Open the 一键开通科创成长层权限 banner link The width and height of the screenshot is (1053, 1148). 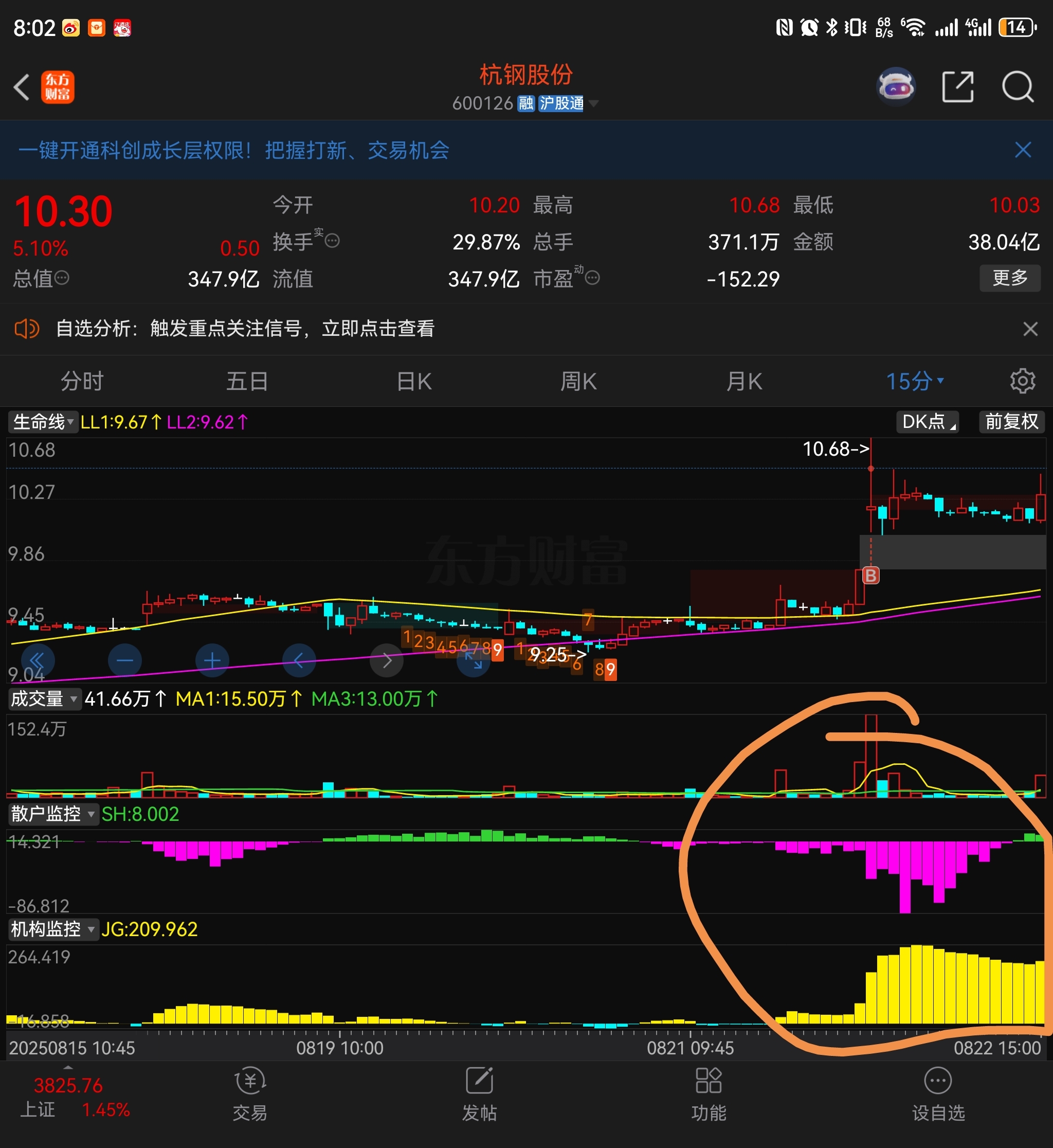pyautogui.click(x=233, y=151)
